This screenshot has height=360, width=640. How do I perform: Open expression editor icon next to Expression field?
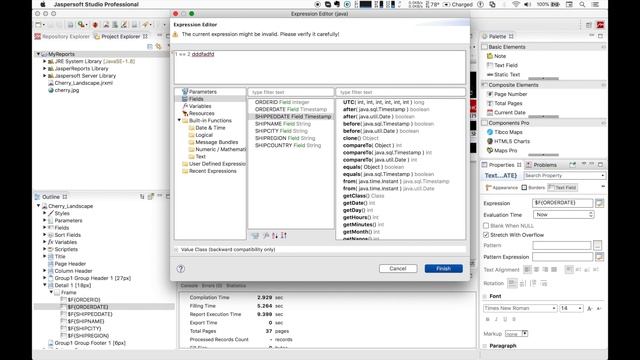pos(599,203)
